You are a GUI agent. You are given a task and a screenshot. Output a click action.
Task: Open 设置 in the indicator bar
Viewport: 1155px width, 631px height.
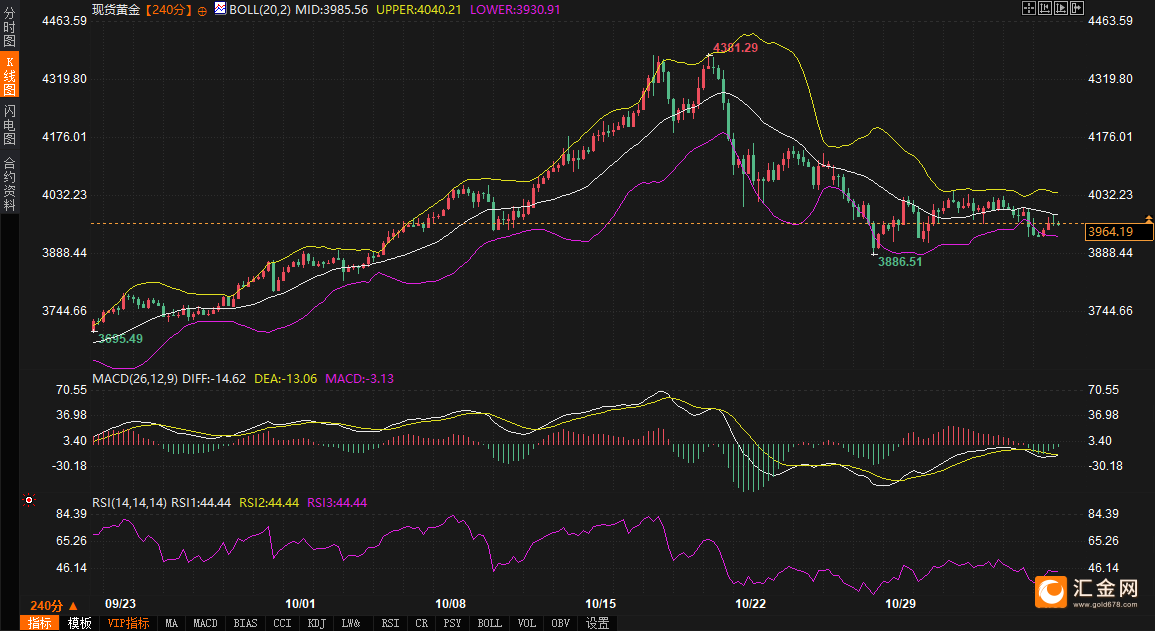pyautogui.click(x=597, y=623)
